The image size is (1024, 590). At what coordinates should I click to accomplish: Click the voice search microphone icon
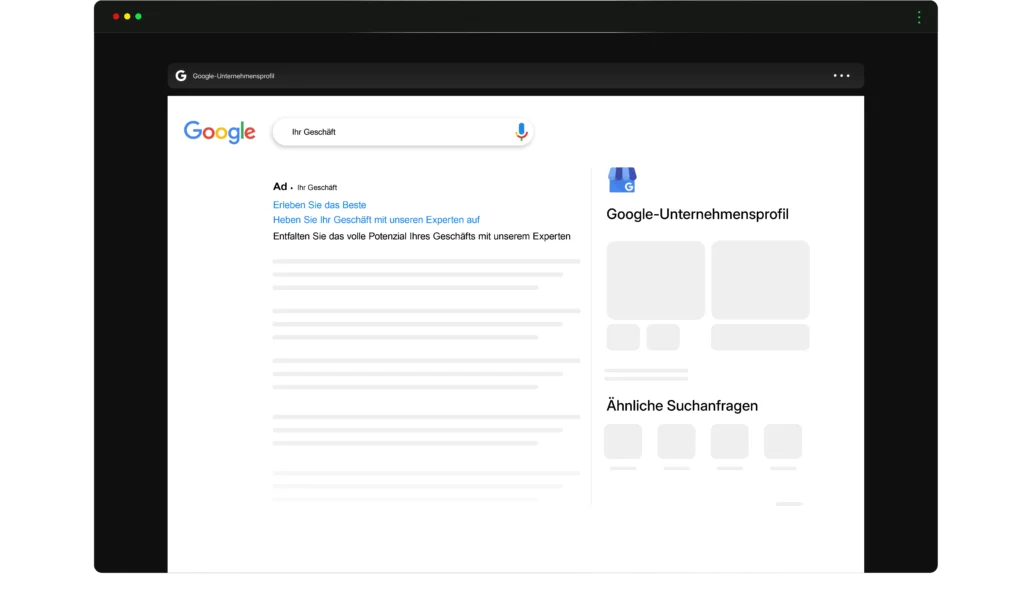[x=520, y=131]
